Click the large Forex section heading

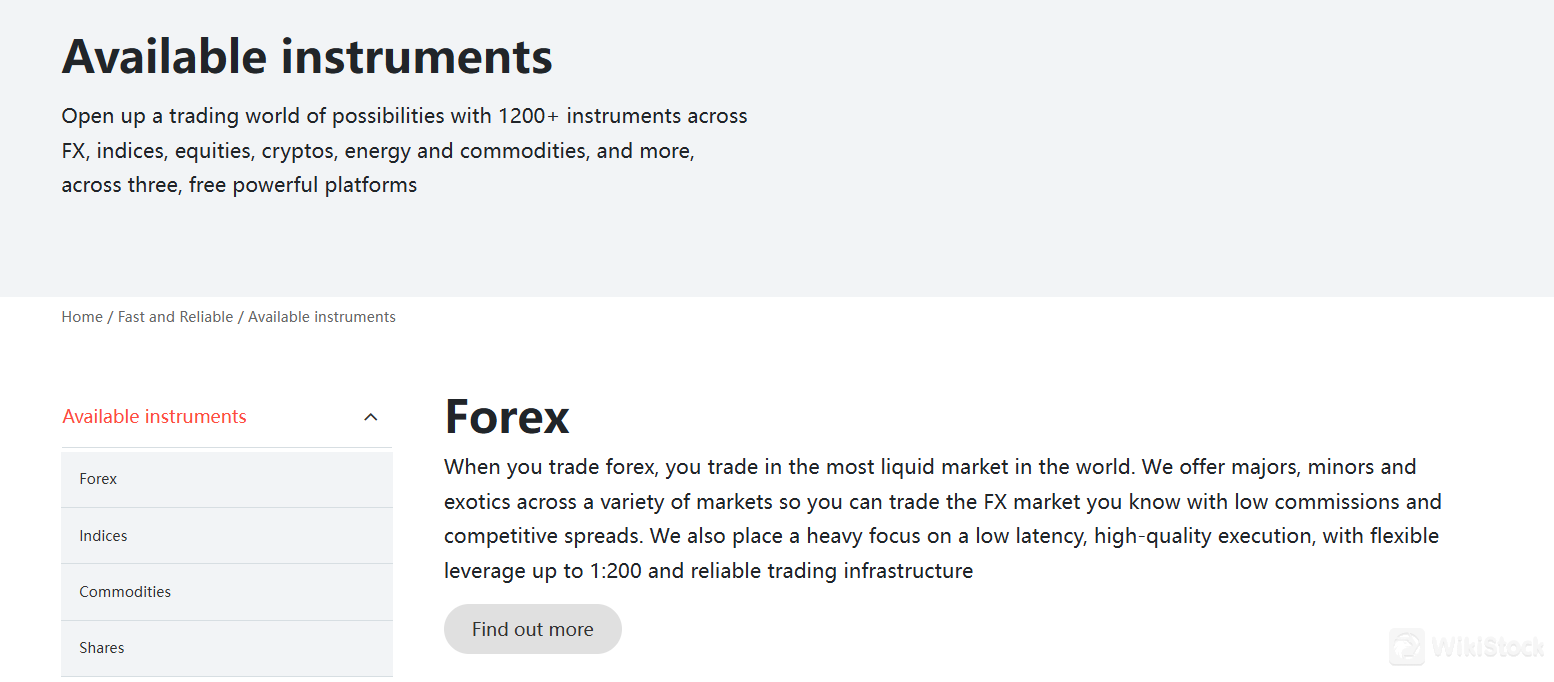[507, 416]
